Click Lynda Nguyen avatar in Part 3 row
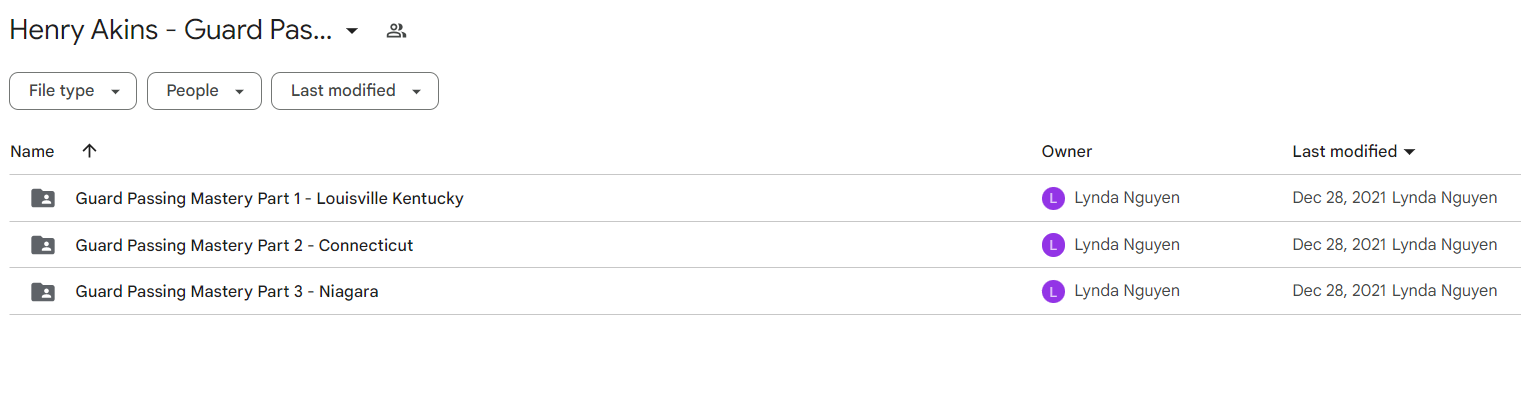Screen dimensions: 1521x409 (x=1053, y=292)
